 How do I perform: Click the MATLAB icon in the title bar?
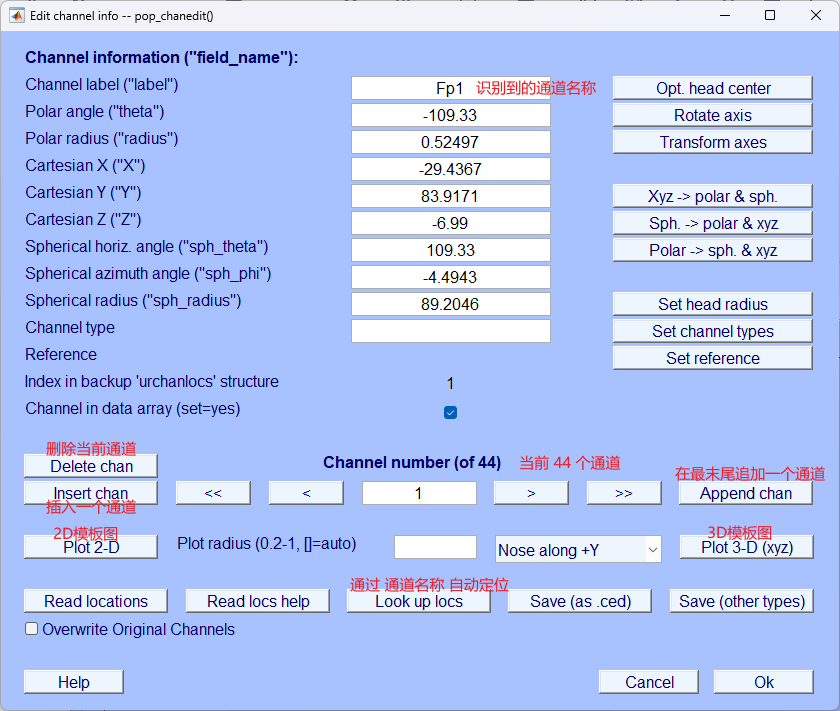17,16
